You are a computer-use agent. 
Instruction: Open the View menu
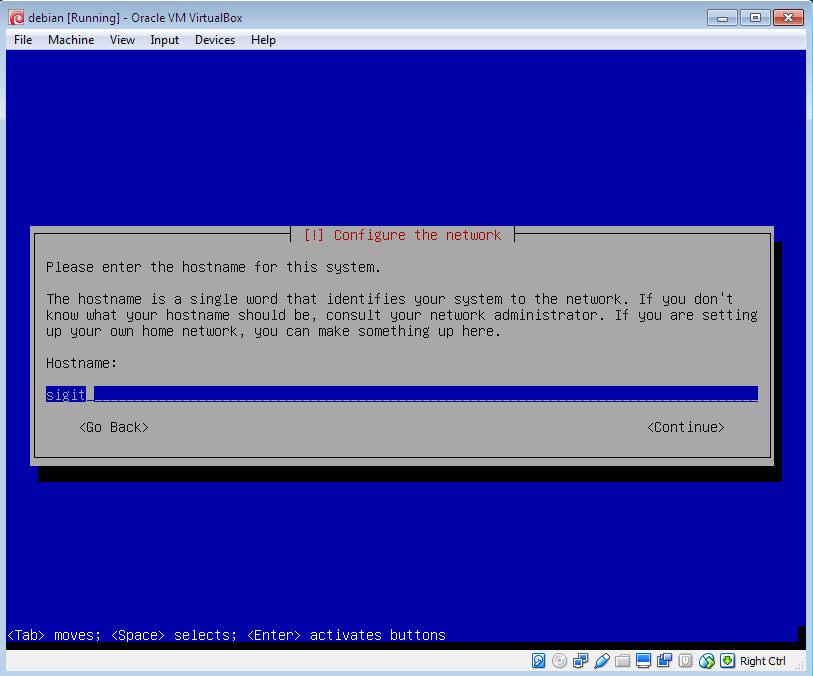coord(122,40)
